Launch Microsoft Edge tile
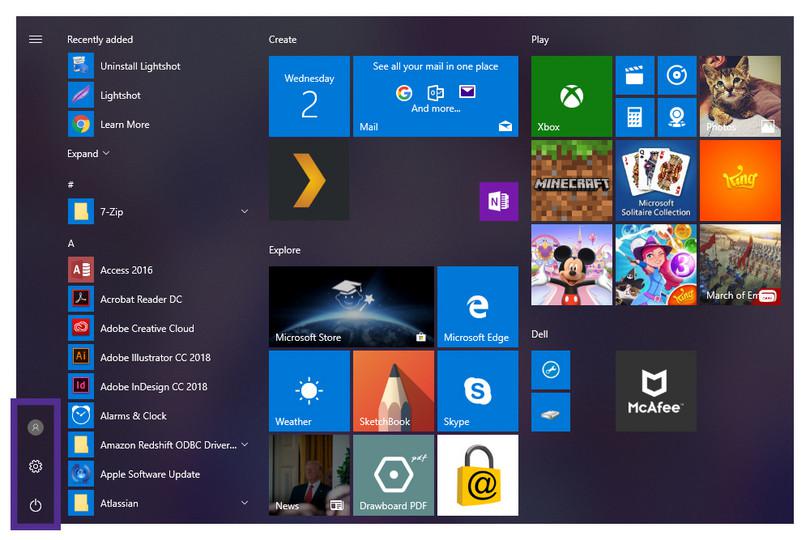Image resolution: width=810 pixels, height=540 pixels. (477, 306)
